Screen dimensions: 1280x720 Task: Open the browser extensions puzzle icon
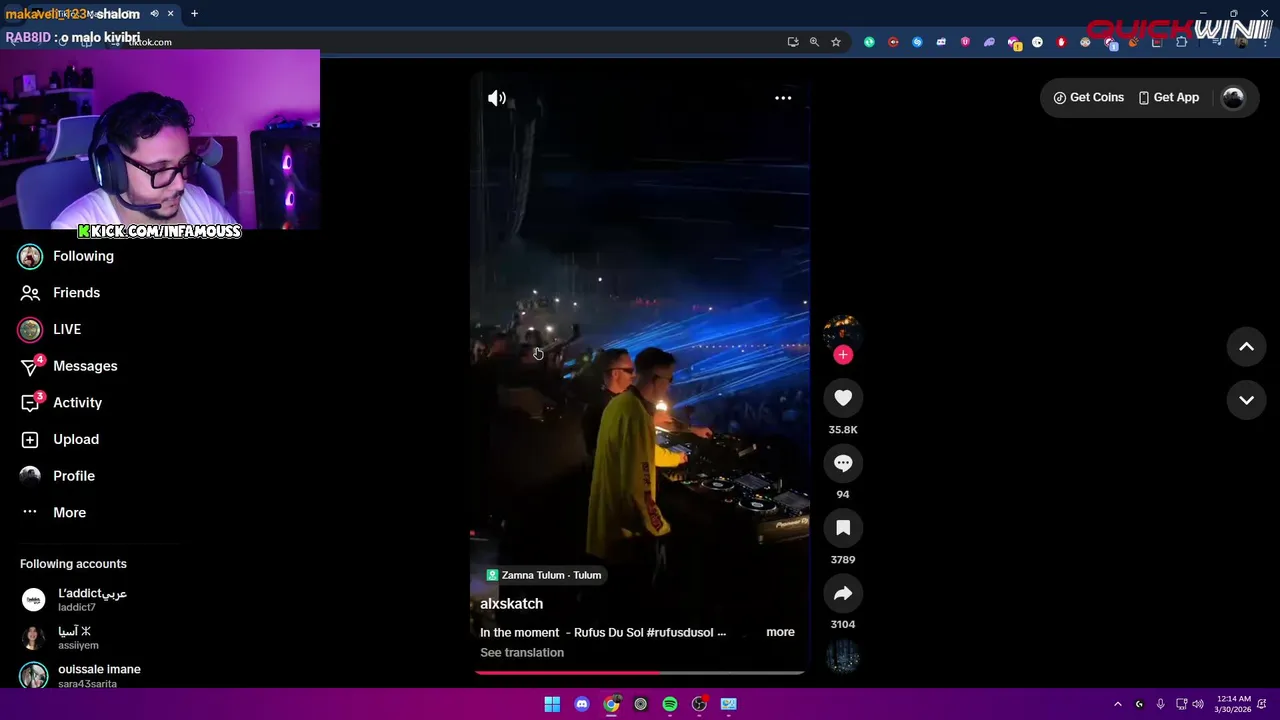[1181, 42]
